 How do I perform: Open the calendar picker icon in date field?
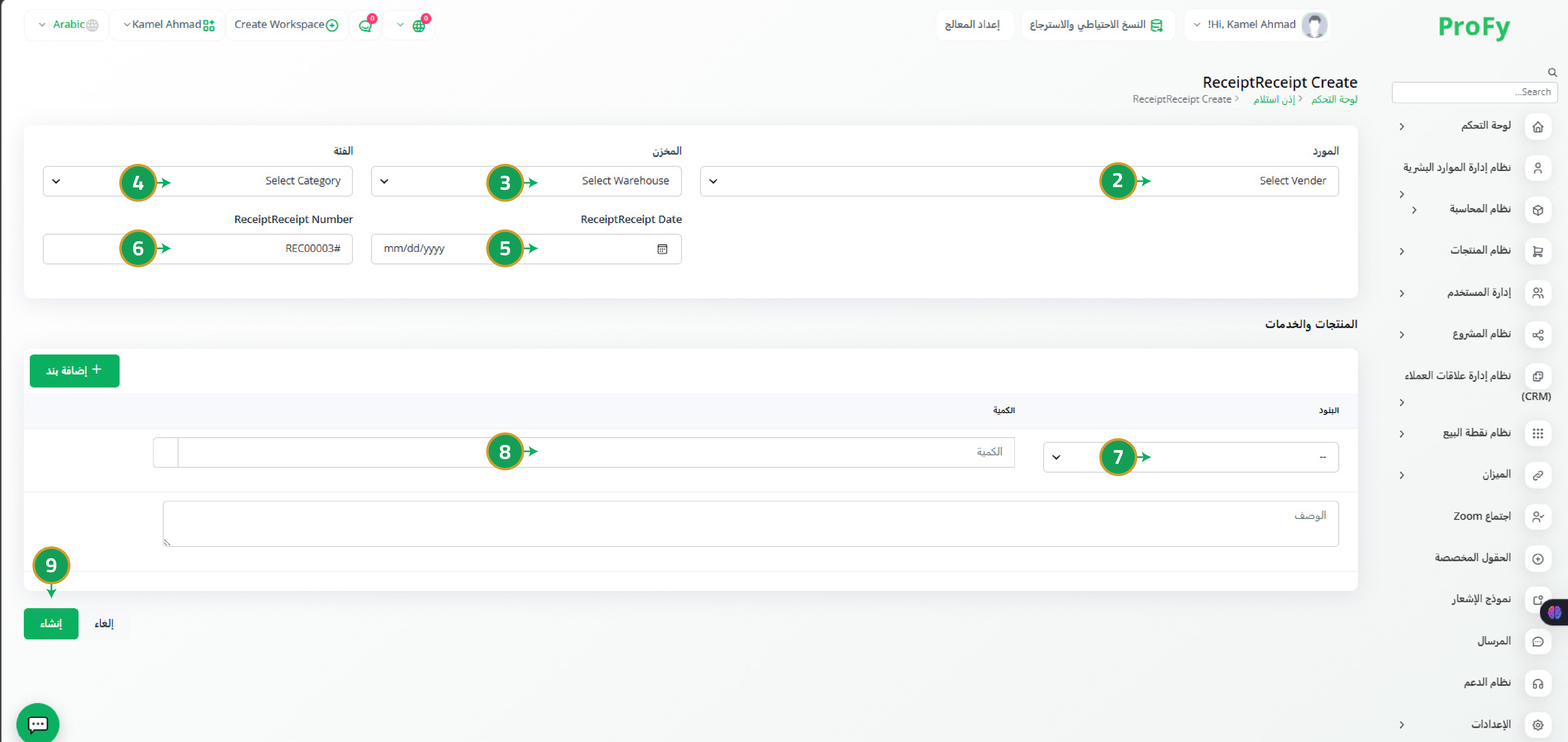662,249
